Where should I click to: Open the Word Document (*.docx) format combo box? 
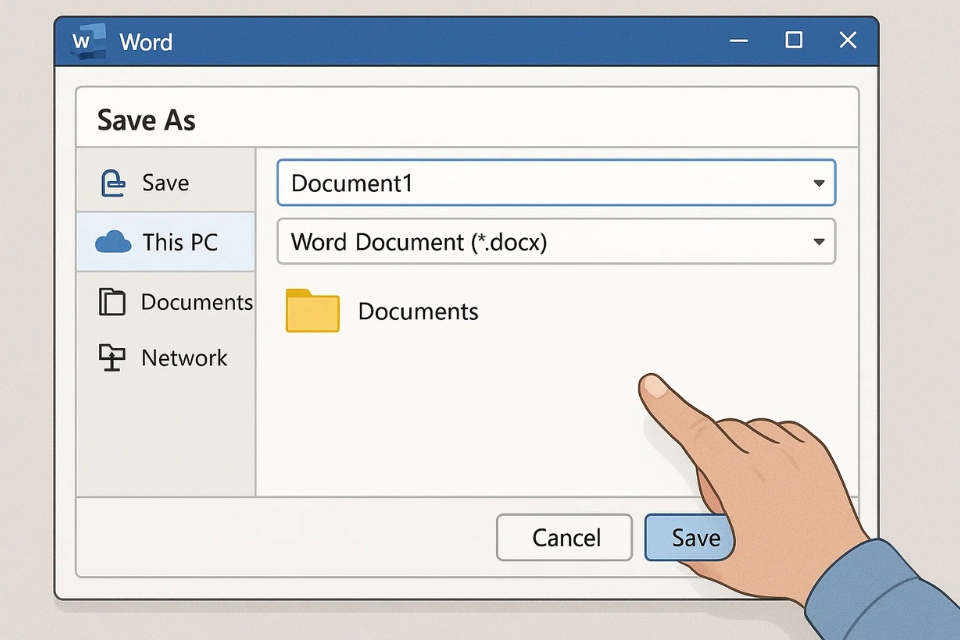pos(540,242)
